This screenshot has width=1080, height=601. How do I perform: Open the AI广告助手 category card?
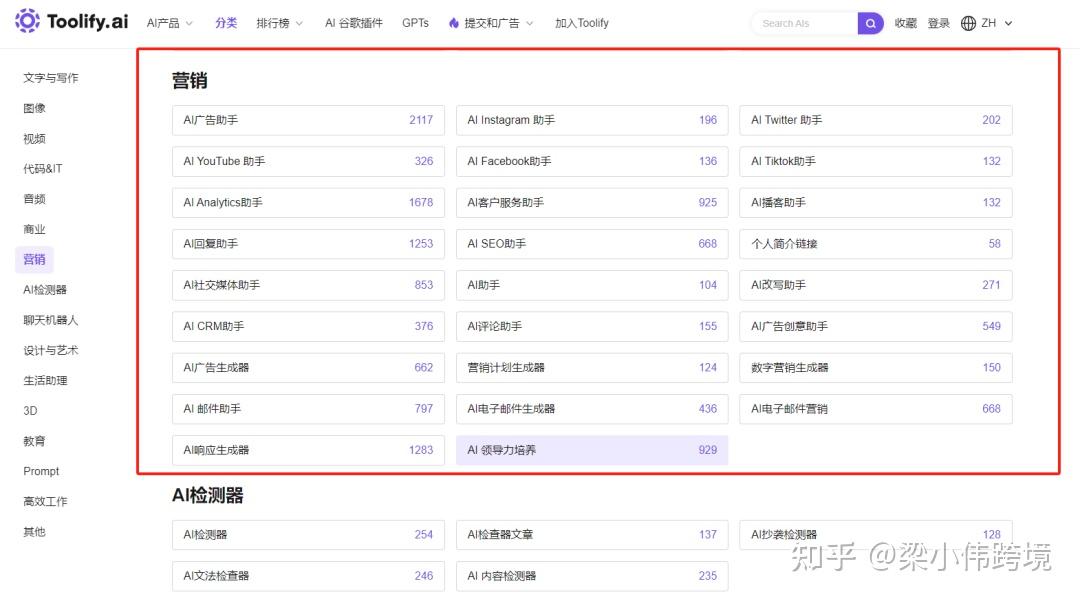click(x=307, y=119)
